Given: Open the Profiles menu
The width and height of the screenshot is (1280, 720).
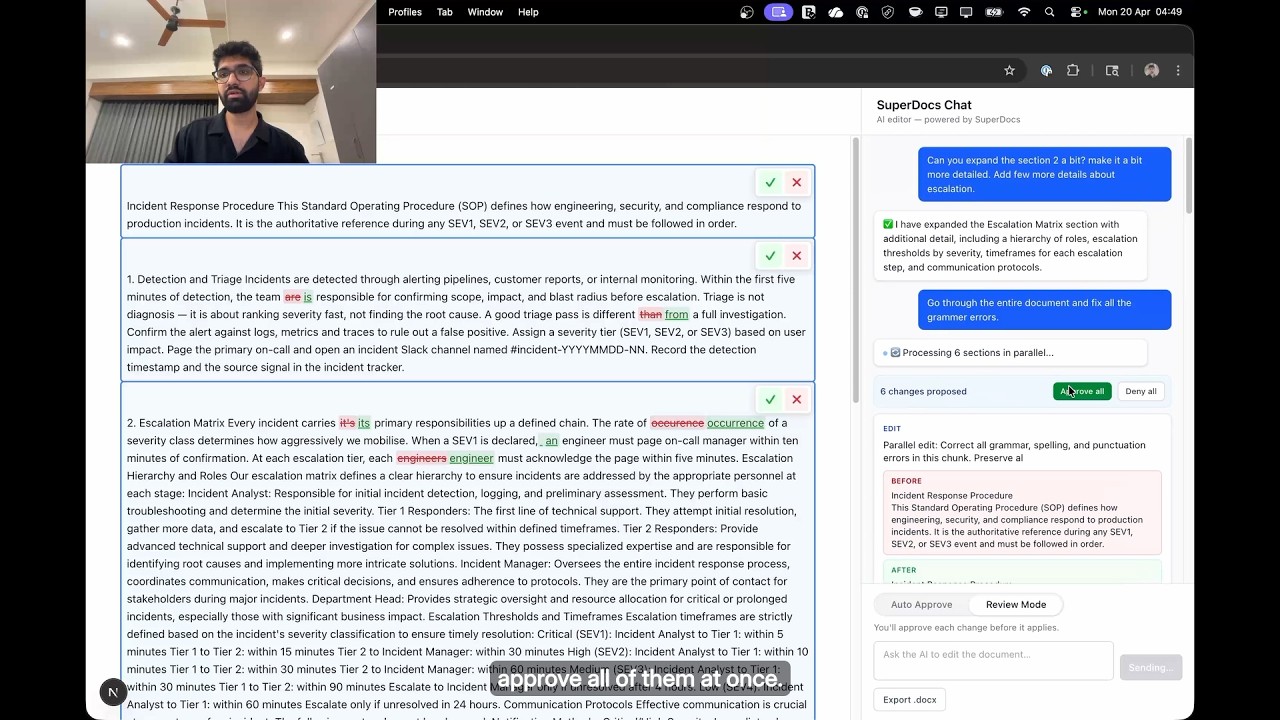Looking at the screenshot, I should pos(405,12).
